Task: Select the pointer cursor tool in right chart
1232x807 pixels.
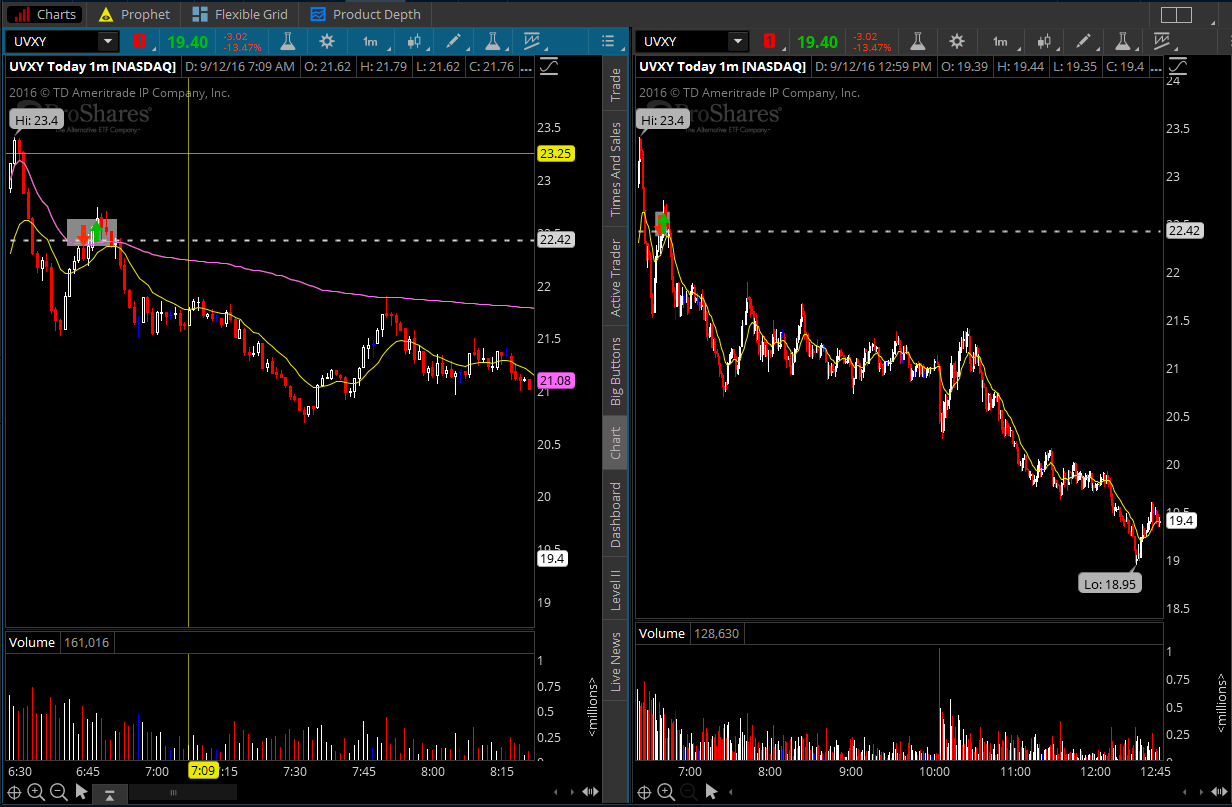Action: pyautogui.click(x=711, y=792)
